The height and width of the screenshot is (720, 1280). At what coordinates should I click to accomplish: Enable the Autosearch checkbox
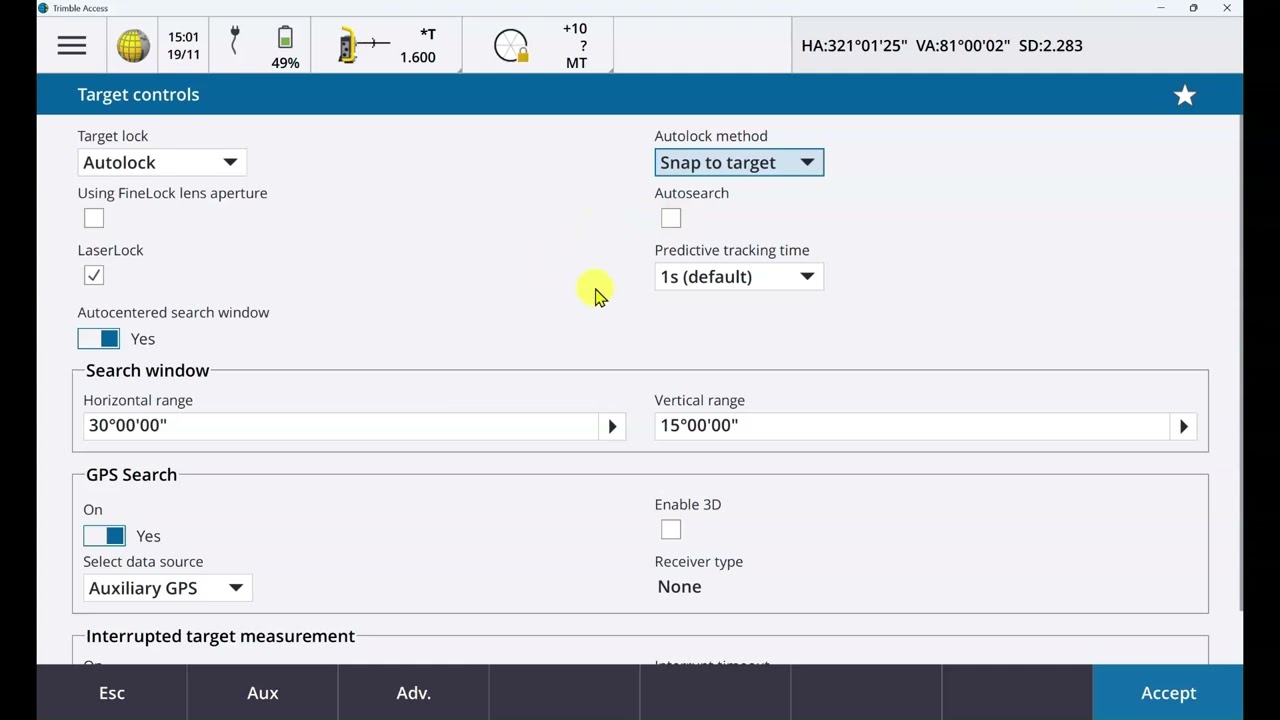tap(671, 218)
